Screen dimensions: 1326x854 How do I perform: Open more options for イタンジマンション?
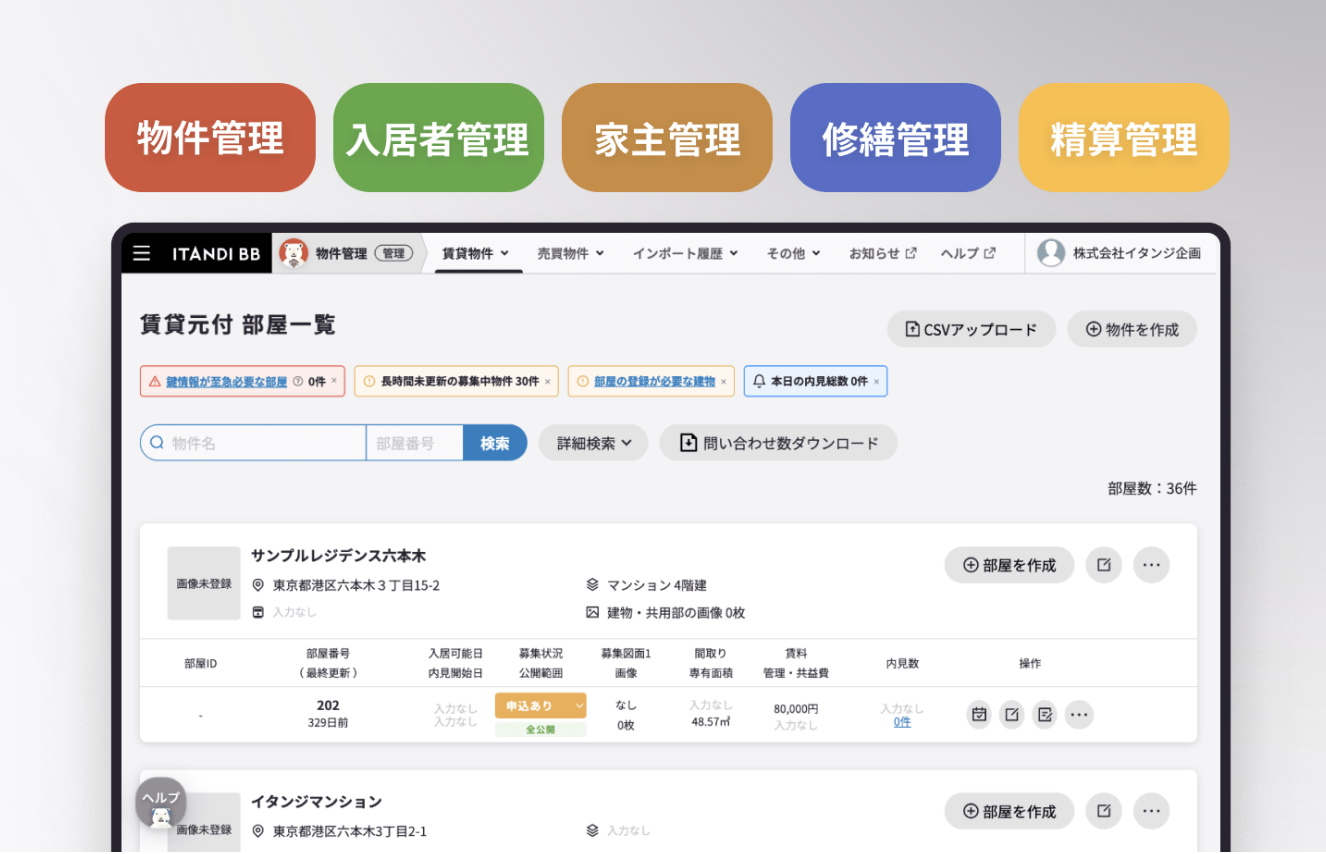click(x=1151, y=811)
